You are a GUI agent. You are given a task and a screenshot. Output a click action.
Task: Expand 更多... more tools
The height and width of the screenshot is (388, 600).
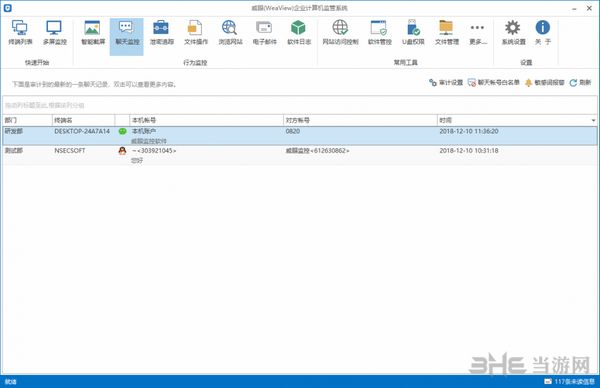478,33
